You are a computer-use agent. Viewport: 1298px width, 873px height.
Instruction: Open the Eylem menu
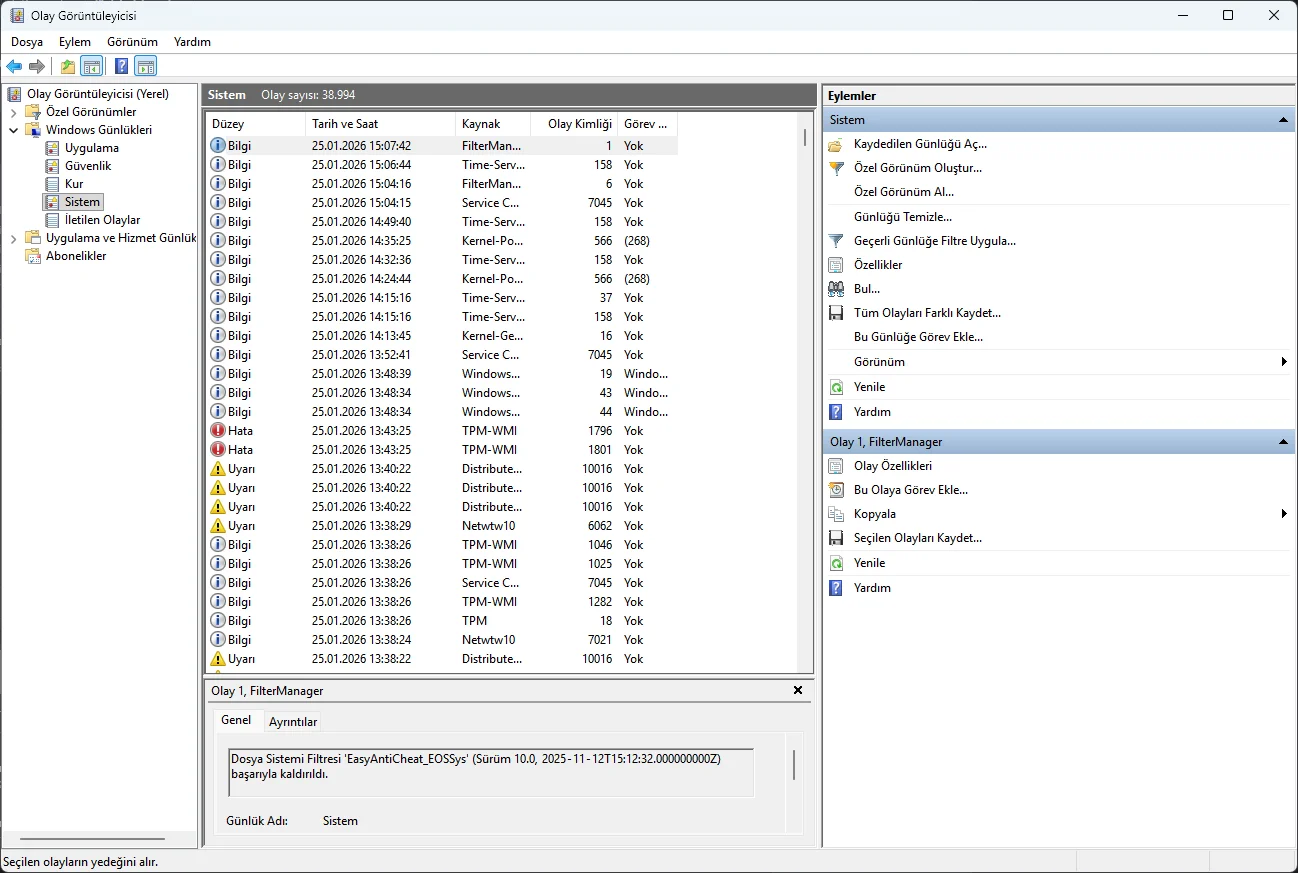(74, 42)
